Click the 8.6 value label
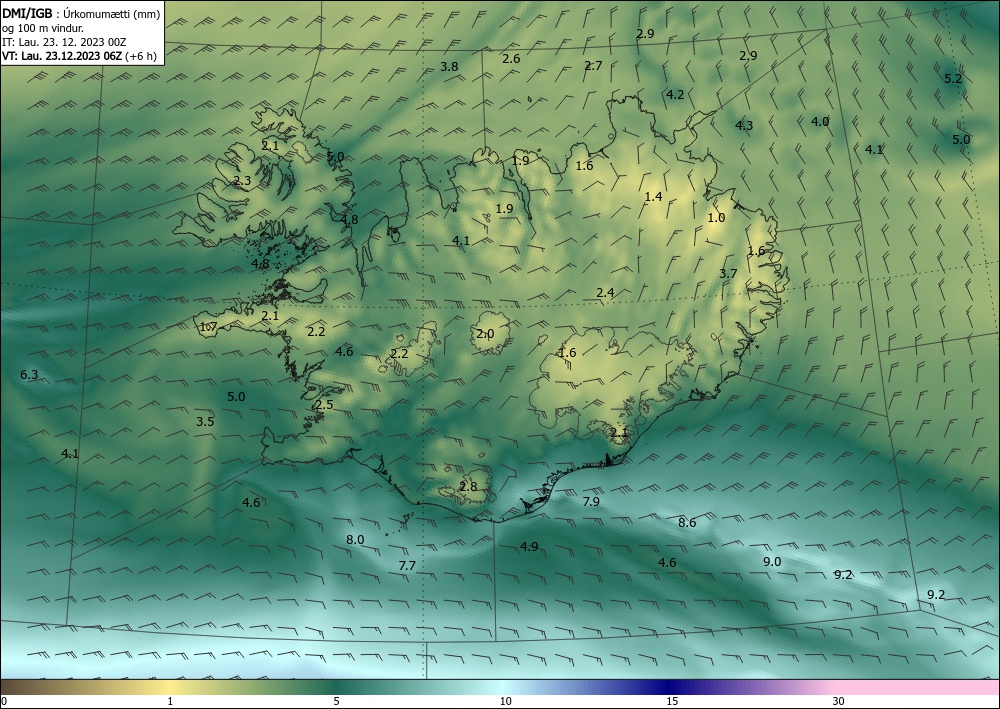Image resolution: width=1000 pixels, height=709 pixels. (687, 523)
